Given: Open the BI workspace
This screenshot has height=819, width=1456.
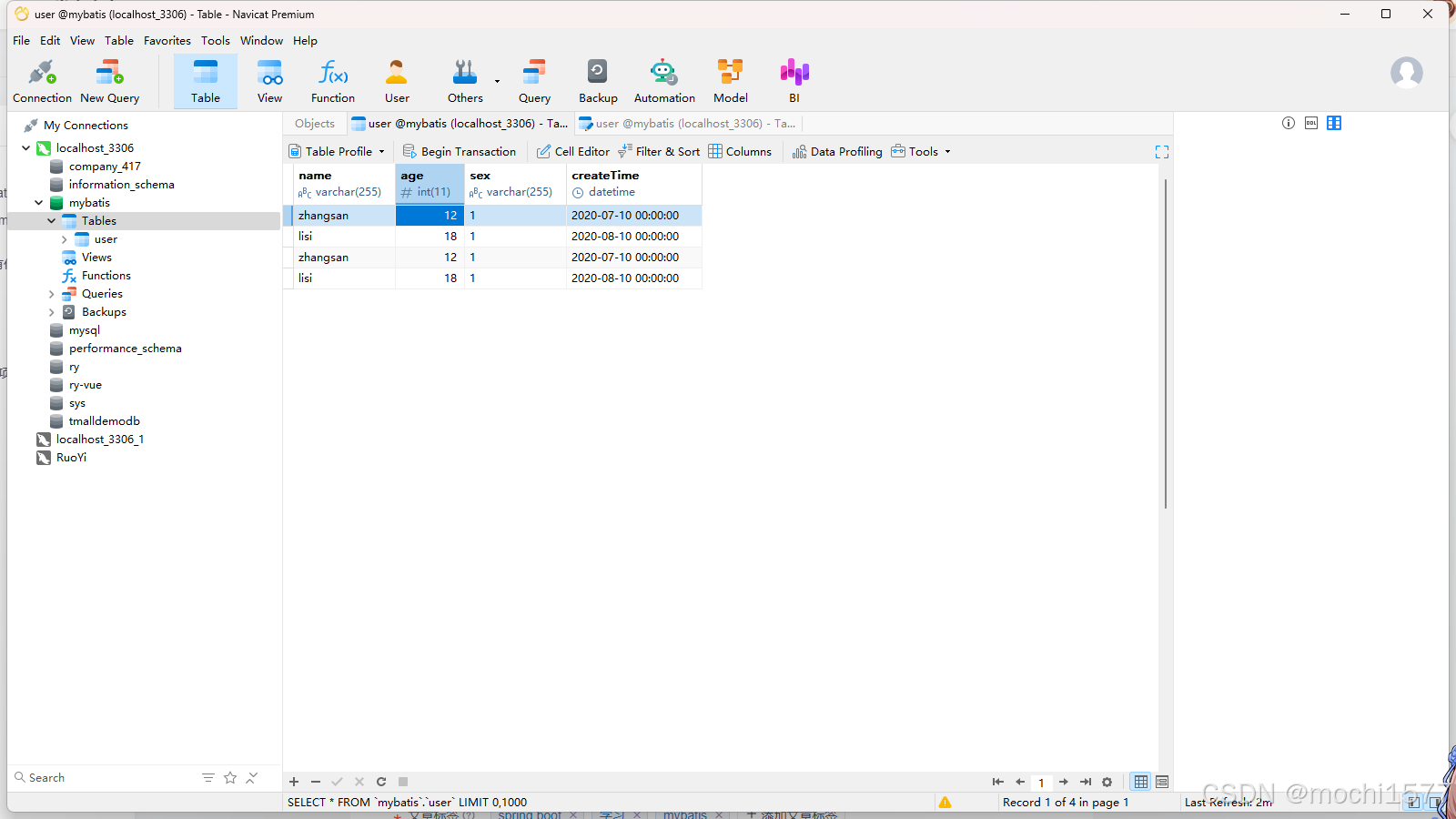Looking at the screenshot, I should [794, 80].
